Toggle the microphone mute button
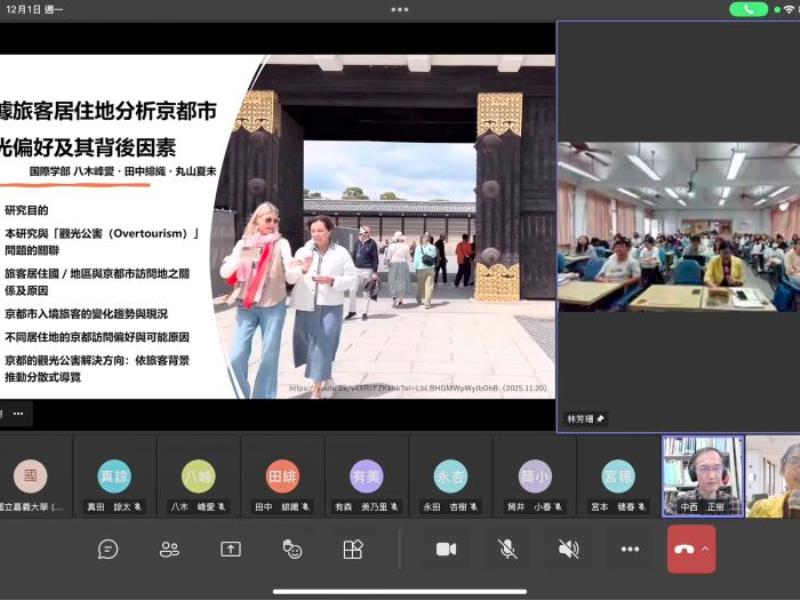This screenshot has width=800, height=600. click(508, 549)
